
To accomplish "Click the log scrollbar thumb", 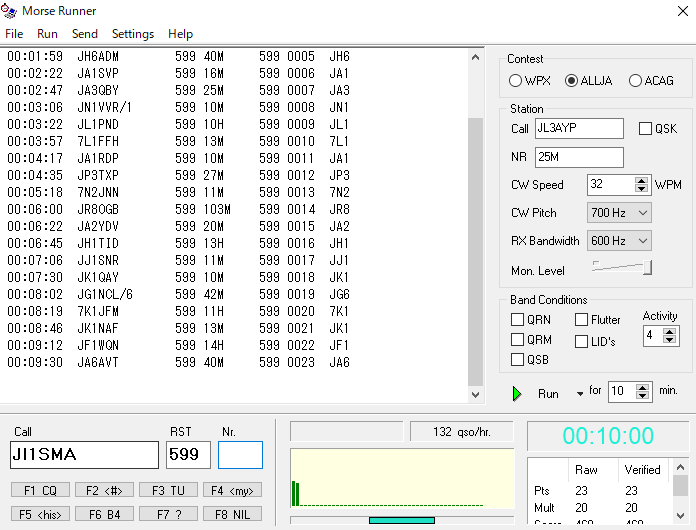I will pos(475,252).
